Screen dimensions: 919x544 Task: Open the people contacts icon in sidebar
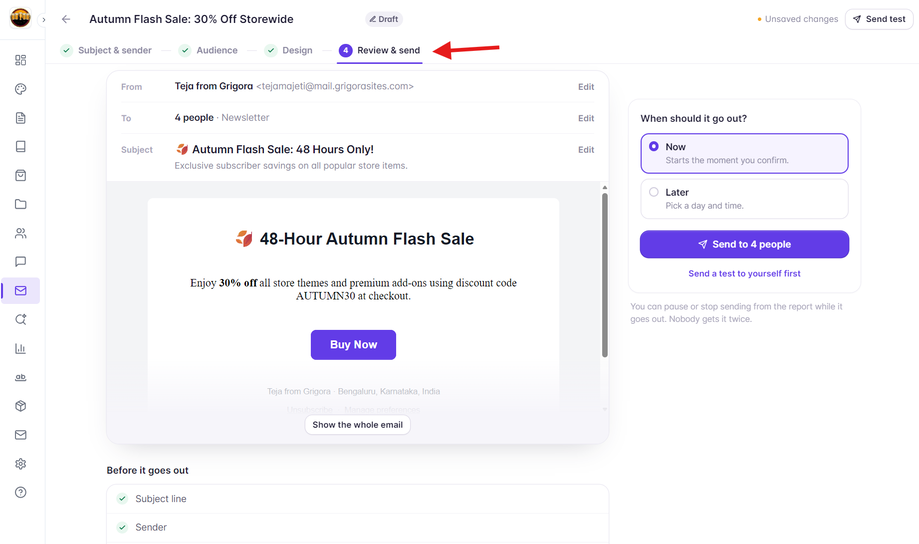[x=21, y=233]
